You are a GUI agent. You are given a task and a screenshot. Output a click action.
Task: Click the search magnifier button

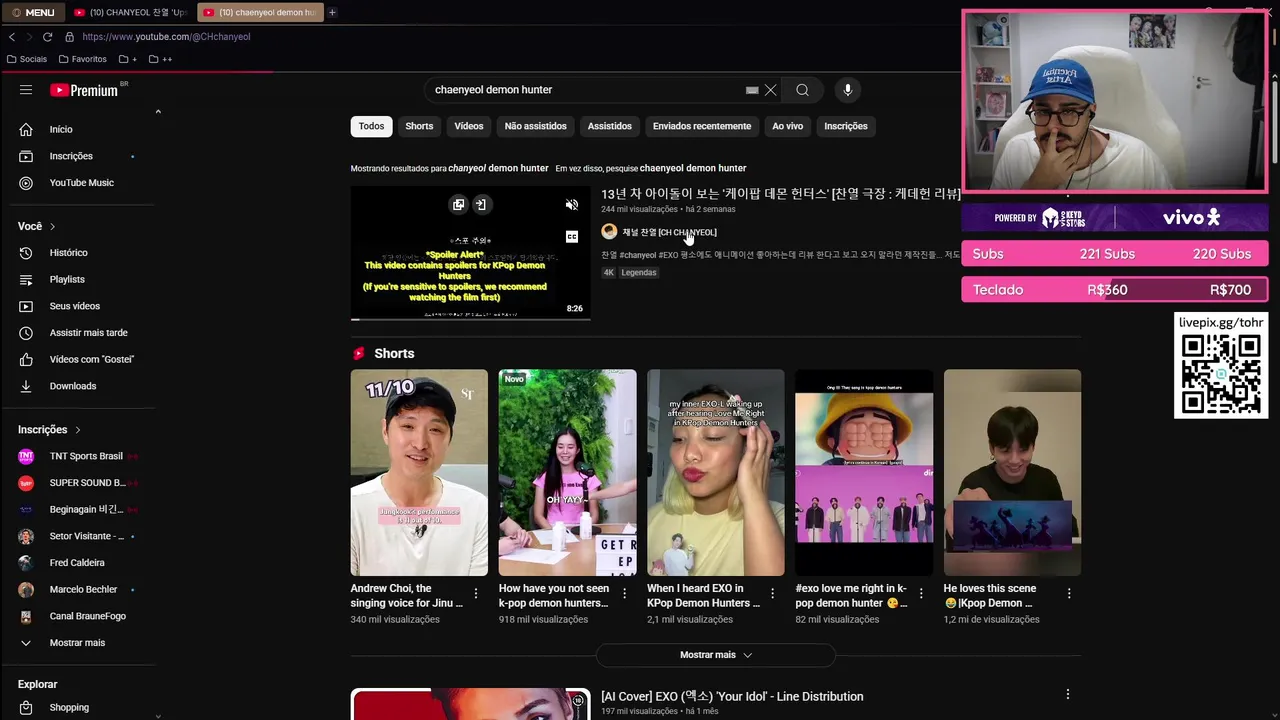pyautogui.click(x=802, y=90)
